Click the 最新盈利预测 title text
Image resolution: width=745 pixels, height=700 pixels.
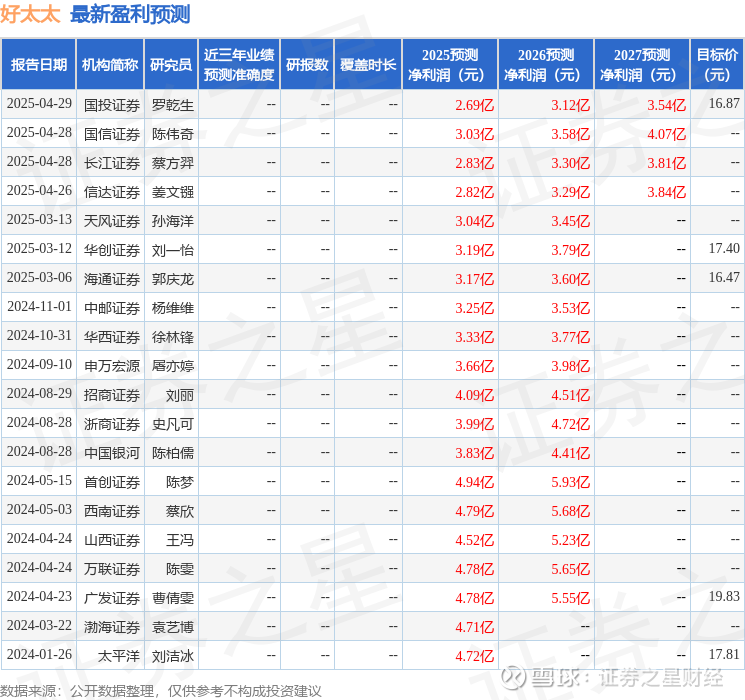130,14
